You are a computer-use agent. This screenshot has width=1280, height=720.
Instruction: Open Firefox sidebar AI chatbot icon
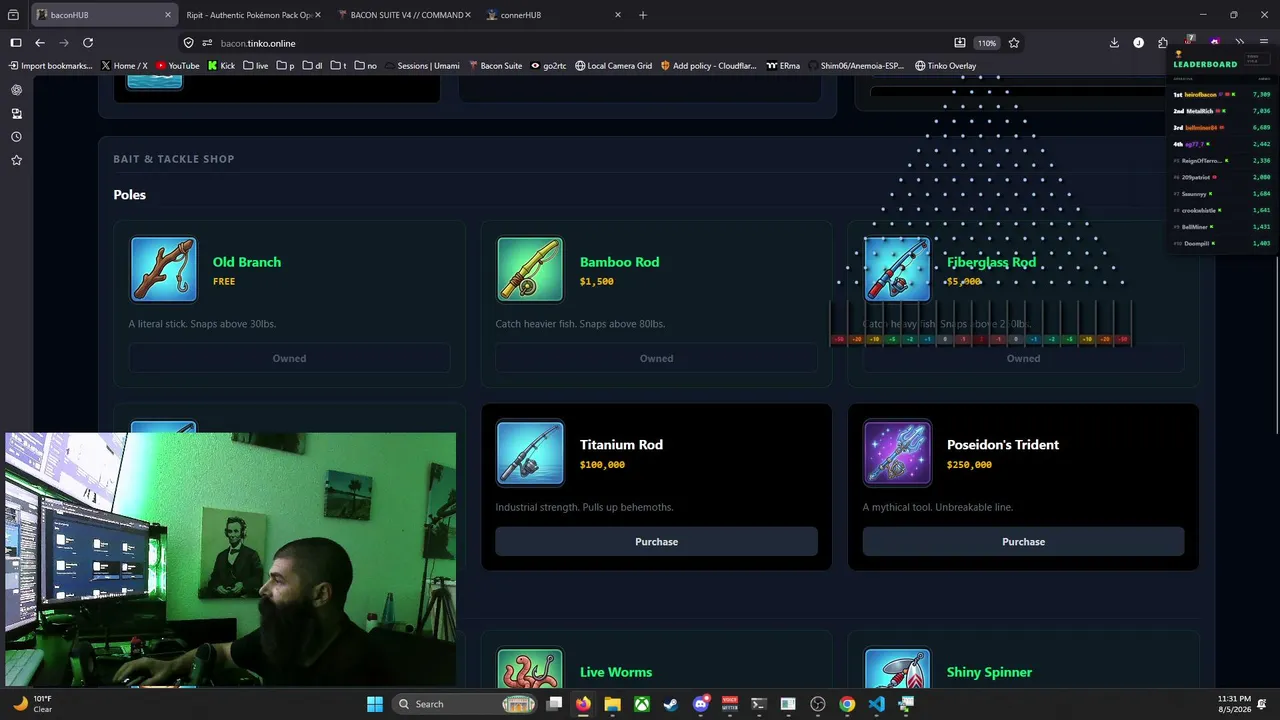click(16, 90)
